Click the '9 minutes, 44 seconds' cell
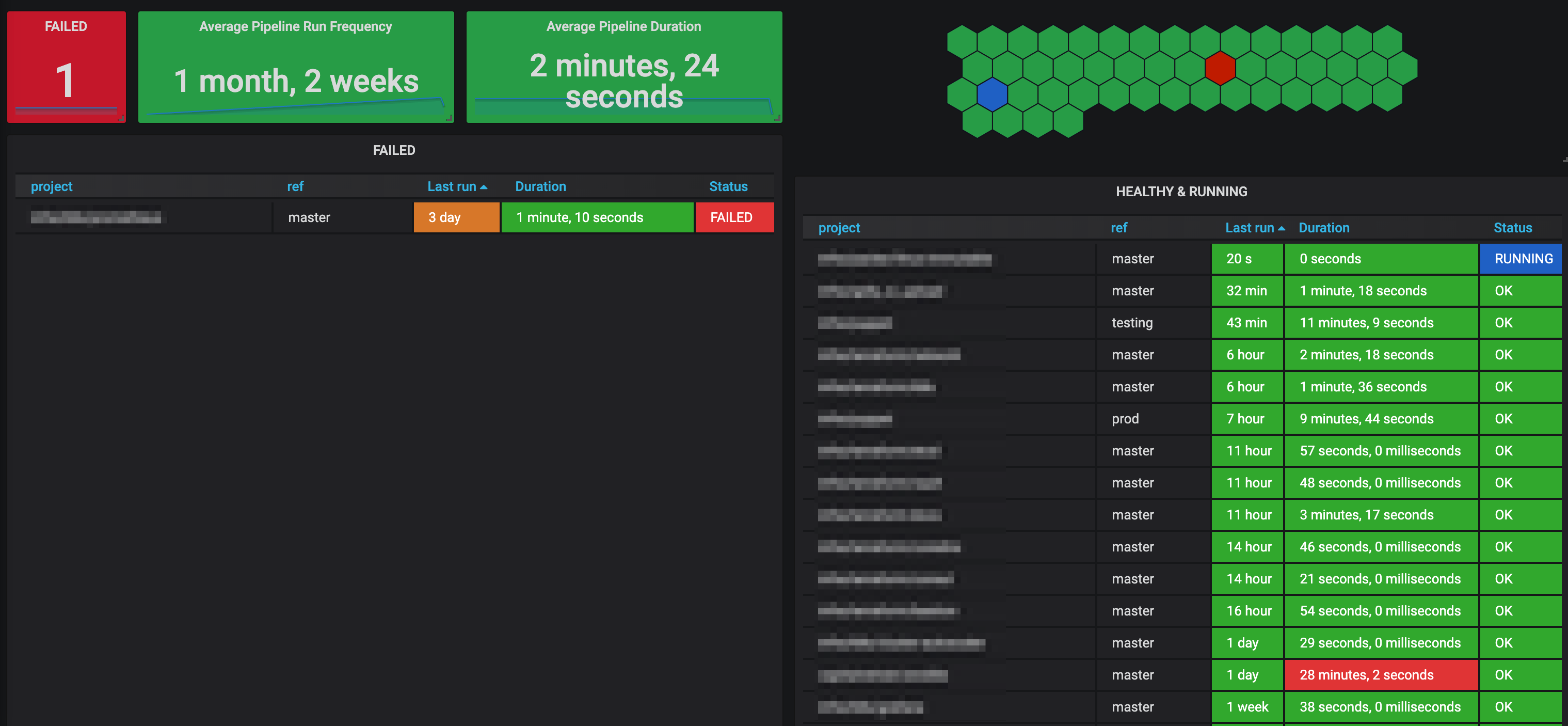The width and height of the screenshot is (1568, 726). click(1381, 419)
